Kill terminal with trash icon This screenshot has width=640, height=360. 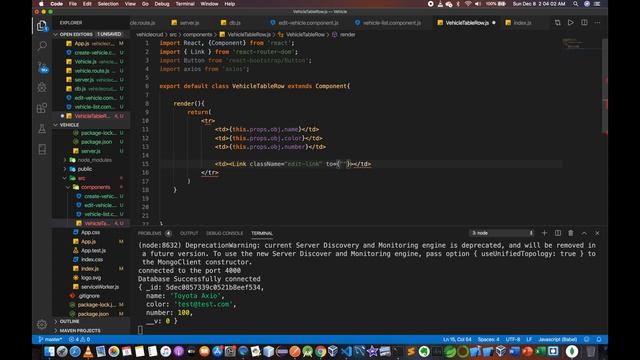point(571,233)
